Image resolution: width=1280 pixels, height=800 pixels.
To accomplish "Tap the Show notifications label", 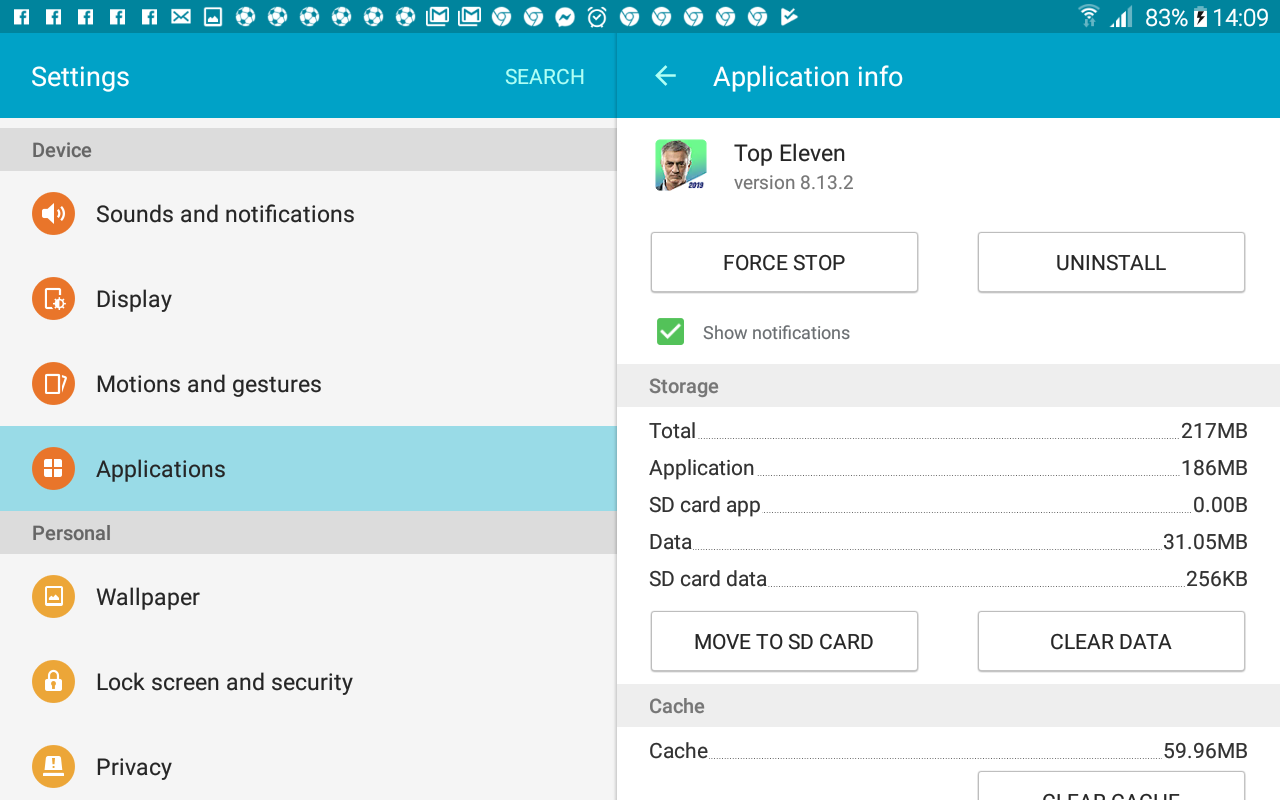I will (x=776, y=333).
